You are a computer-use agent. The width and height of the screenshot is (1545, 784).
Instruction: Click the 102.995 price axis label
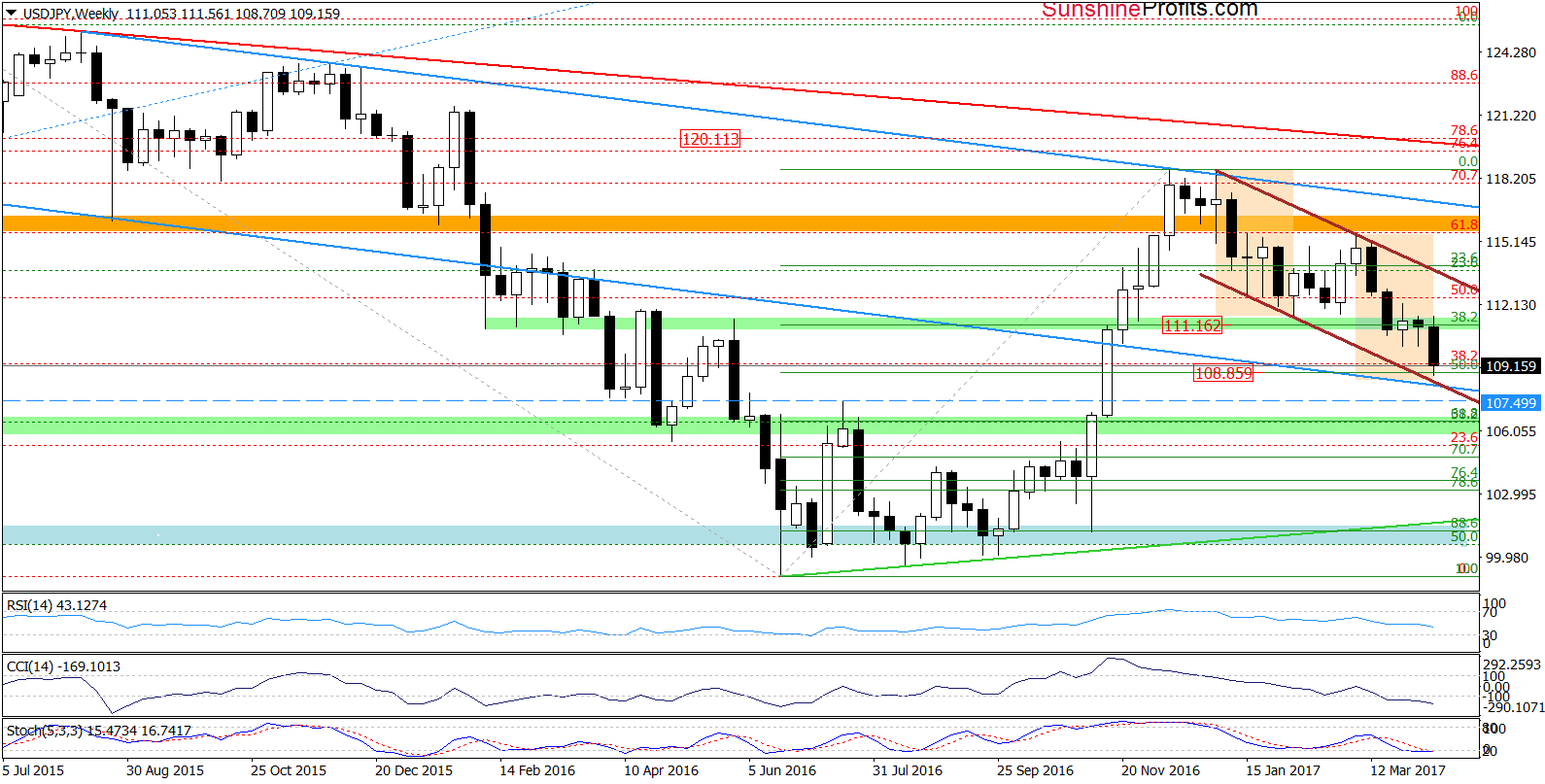[x=1511, y=494]
